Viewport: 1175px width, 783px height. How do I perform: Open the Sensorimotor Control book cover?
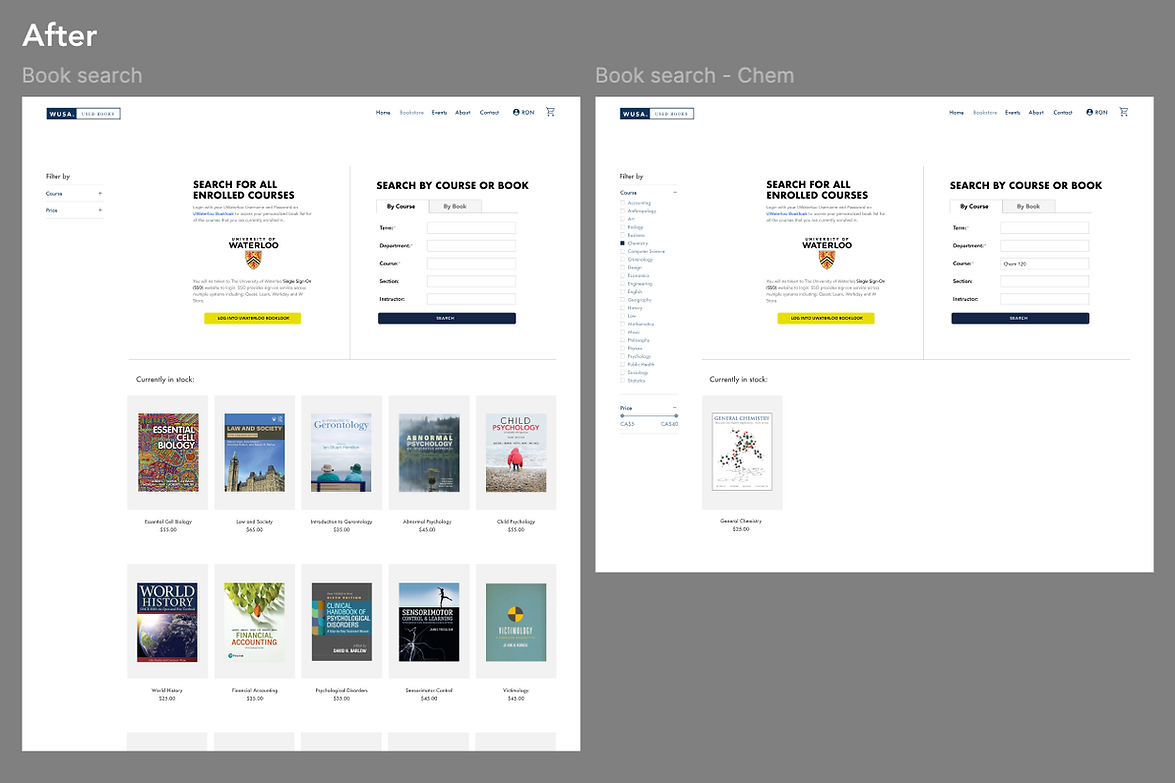tap(429, 622)
